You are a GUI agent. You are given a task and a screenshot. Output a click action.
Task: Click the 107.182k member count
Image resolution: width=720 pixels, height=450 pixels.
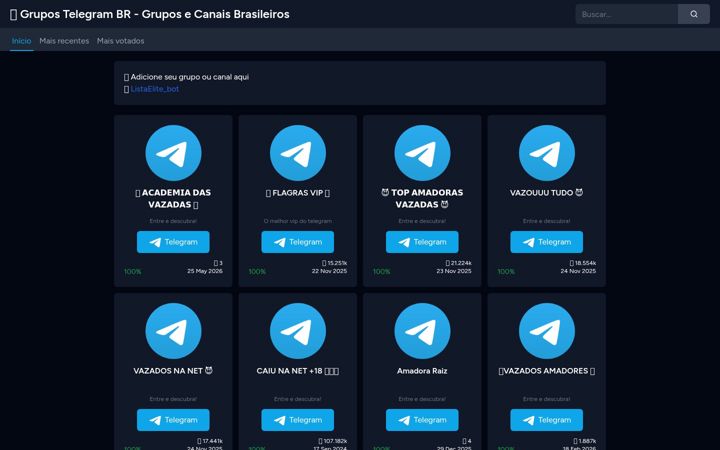click(333, 441)
